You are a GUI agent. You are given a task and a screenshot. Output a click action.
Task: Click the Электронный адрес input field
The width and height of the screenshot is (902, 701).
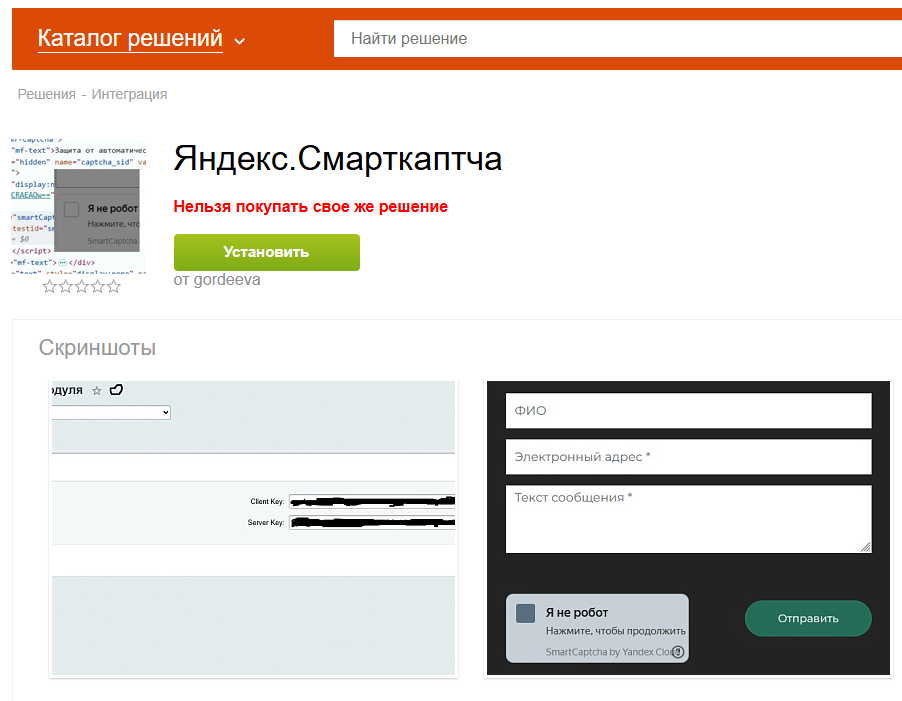pyautogui.click(x=688, y=457)
